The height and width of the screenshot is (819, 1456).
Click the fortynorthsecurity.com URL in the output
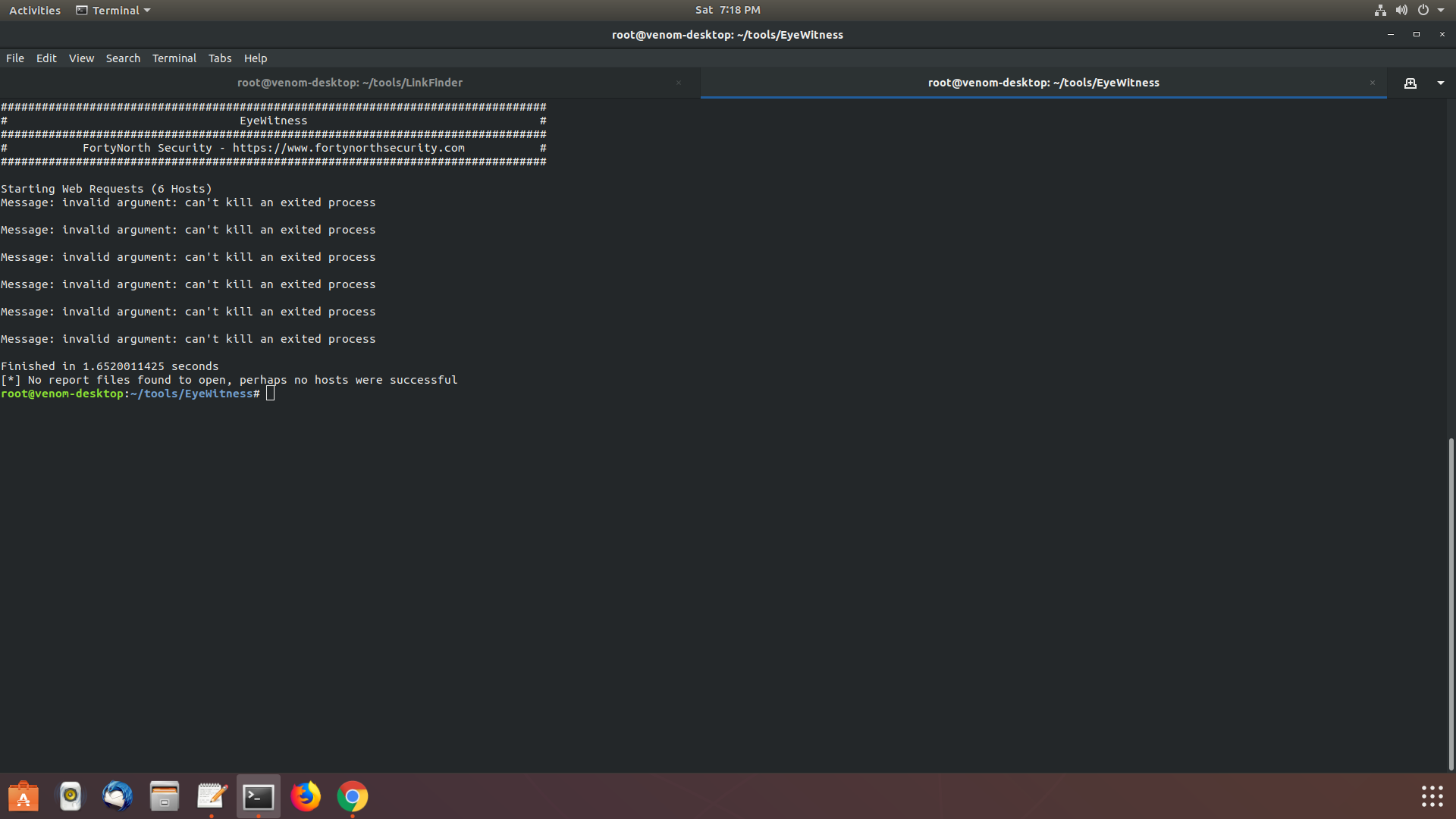coord(348,148)
